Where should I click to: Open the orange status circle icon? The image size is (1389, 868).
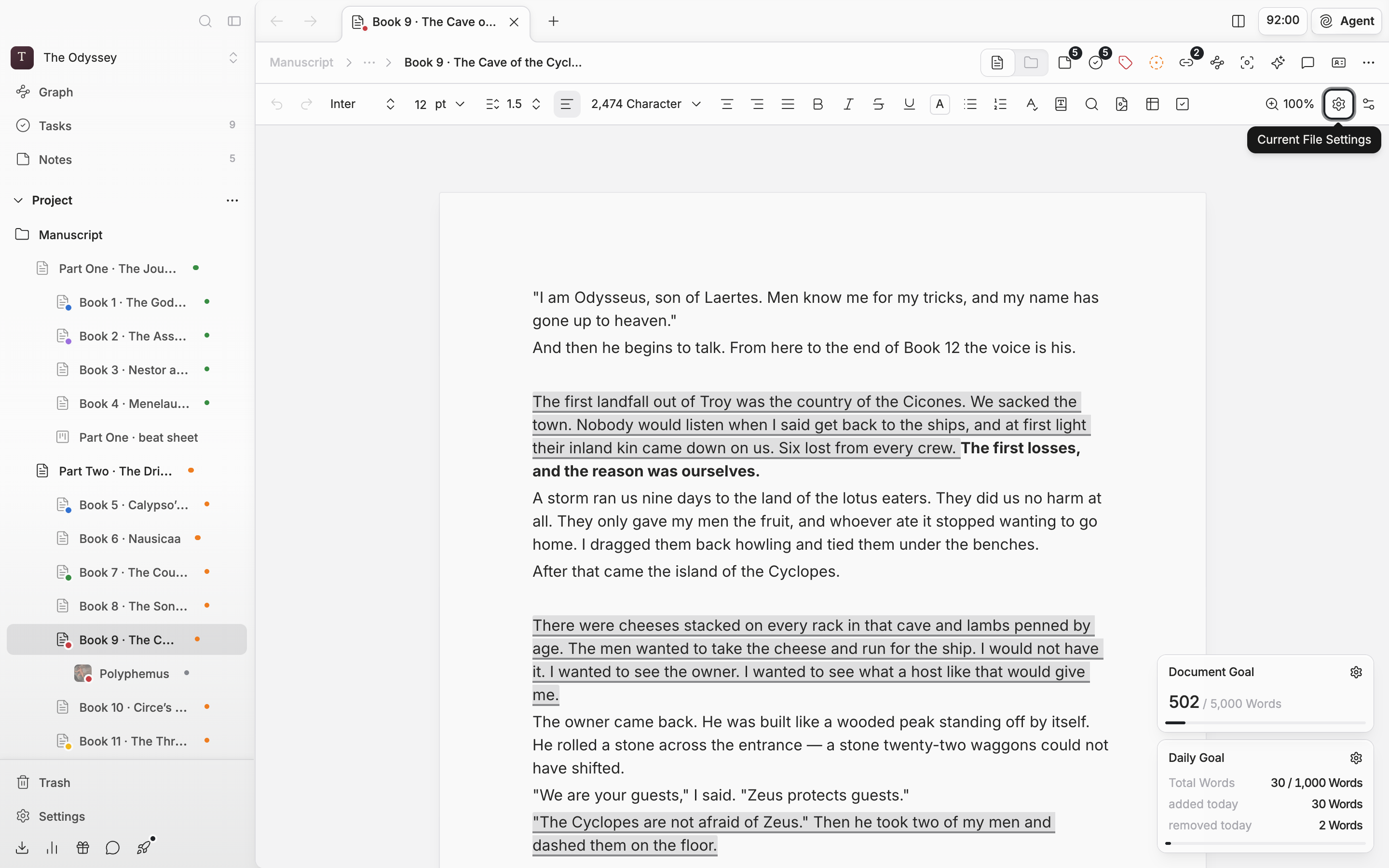pos(1156,63)
